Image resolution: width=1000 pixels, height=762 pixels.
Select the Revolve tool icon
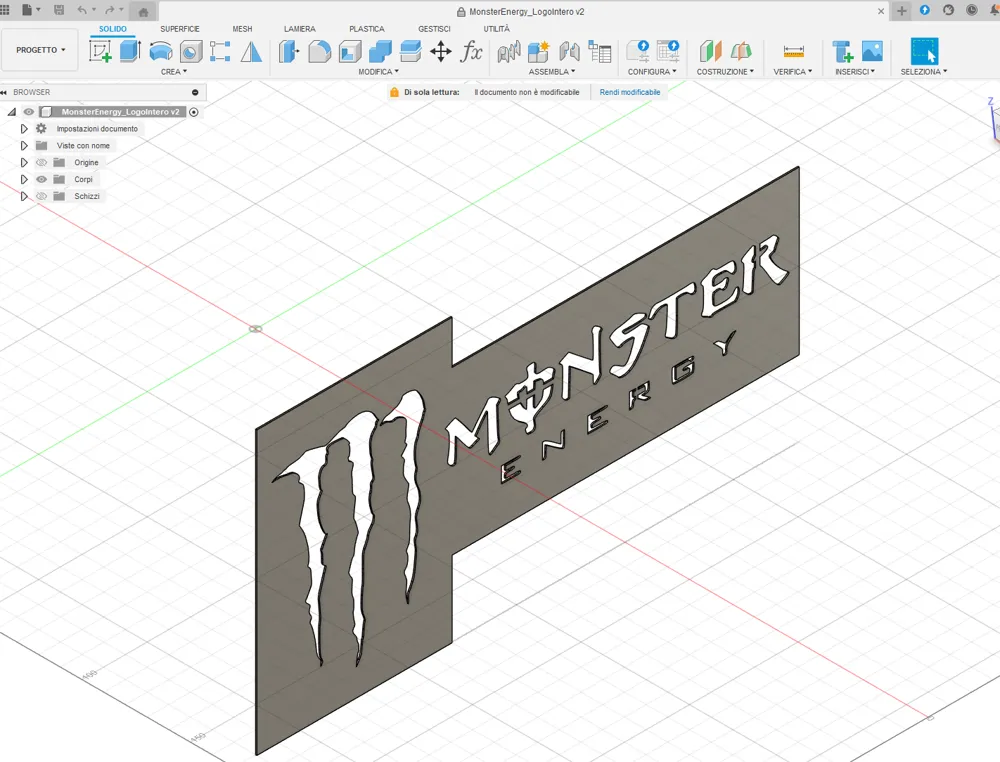[161, 51]
